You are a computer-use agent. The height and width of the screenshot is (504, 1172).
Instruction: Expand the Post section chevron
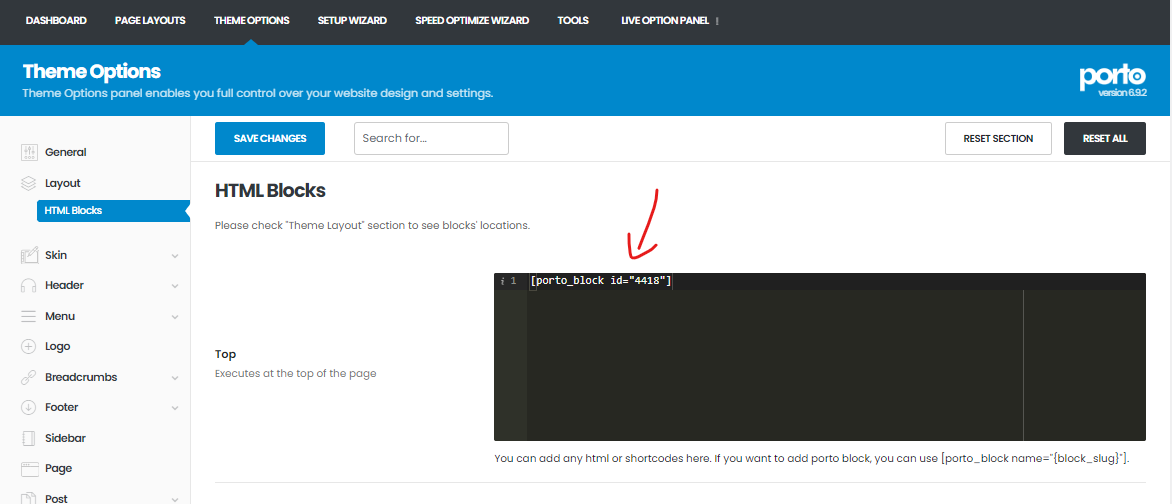(x=175, y=500)
